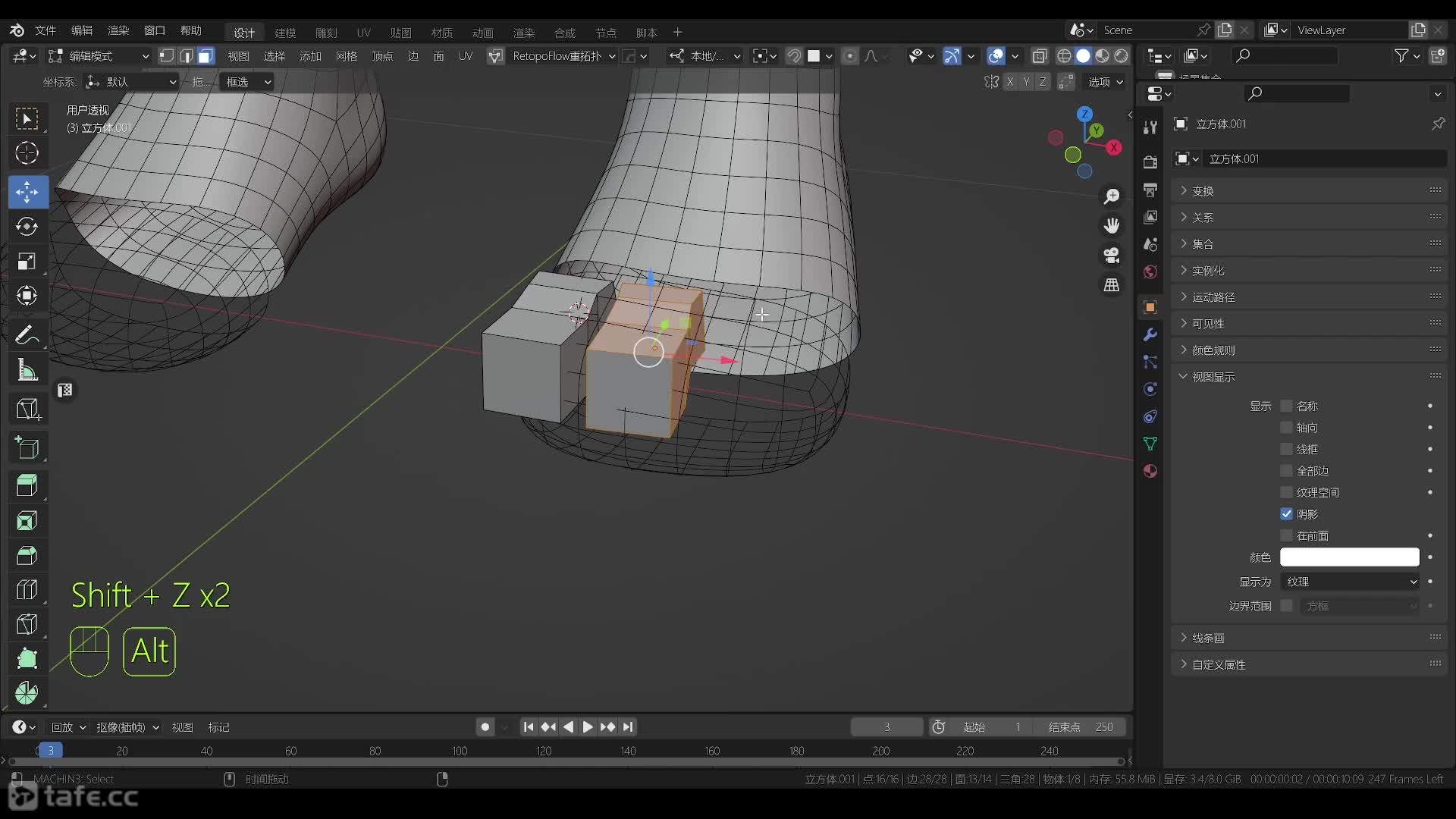Uncheck the 阴影 checkbox

coord(1286,514)
